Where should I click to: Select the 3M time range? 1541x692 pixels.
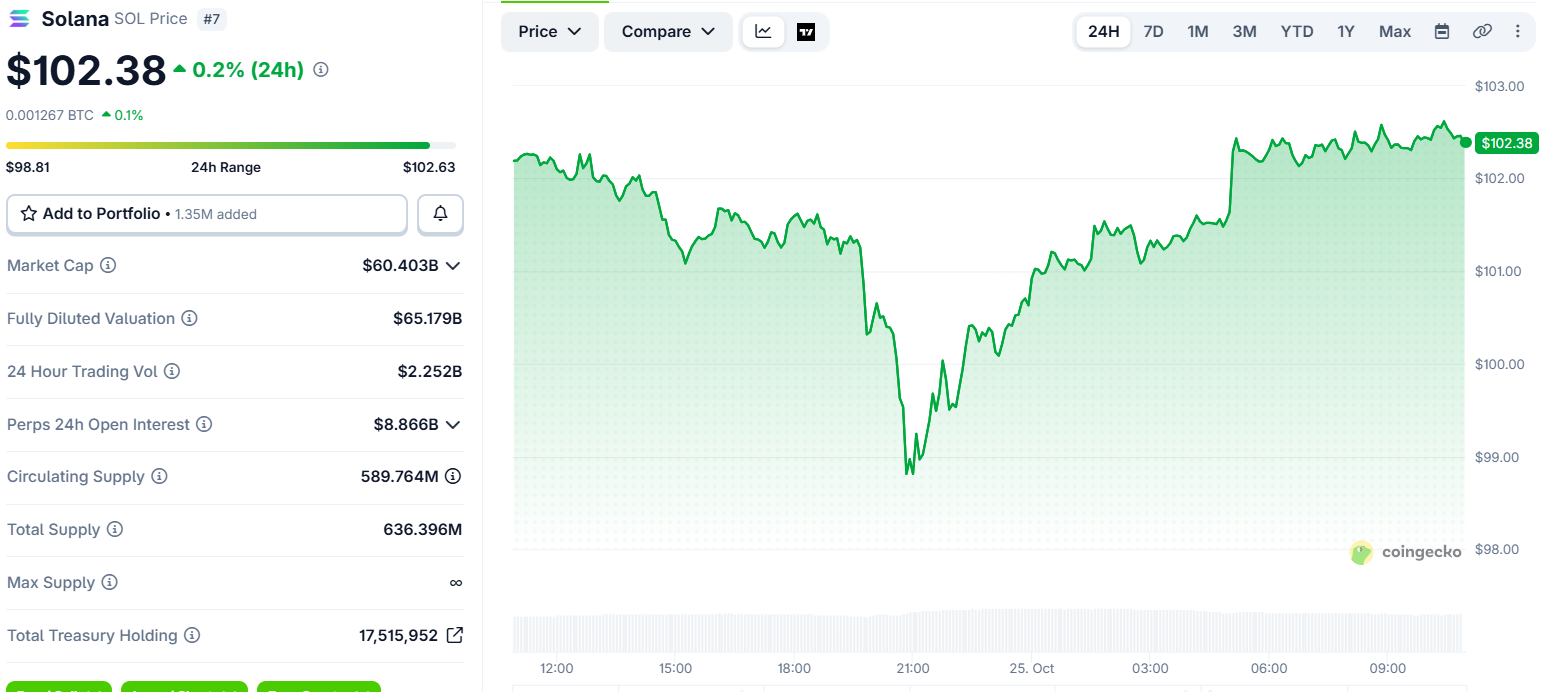pos(1245,32)
